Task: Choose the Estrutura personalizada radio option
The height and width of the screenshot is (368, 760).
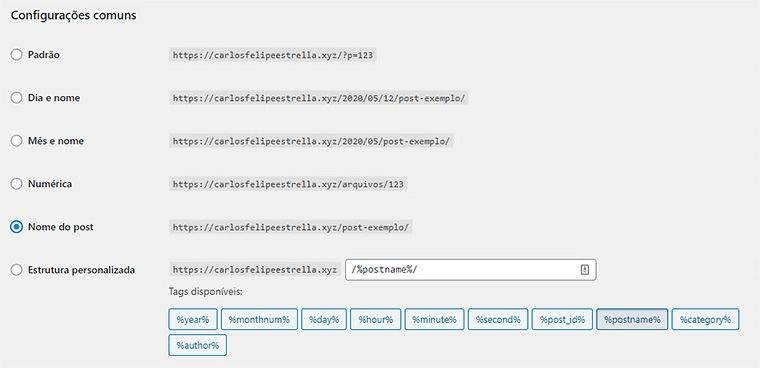Action: tap(16, 270)
